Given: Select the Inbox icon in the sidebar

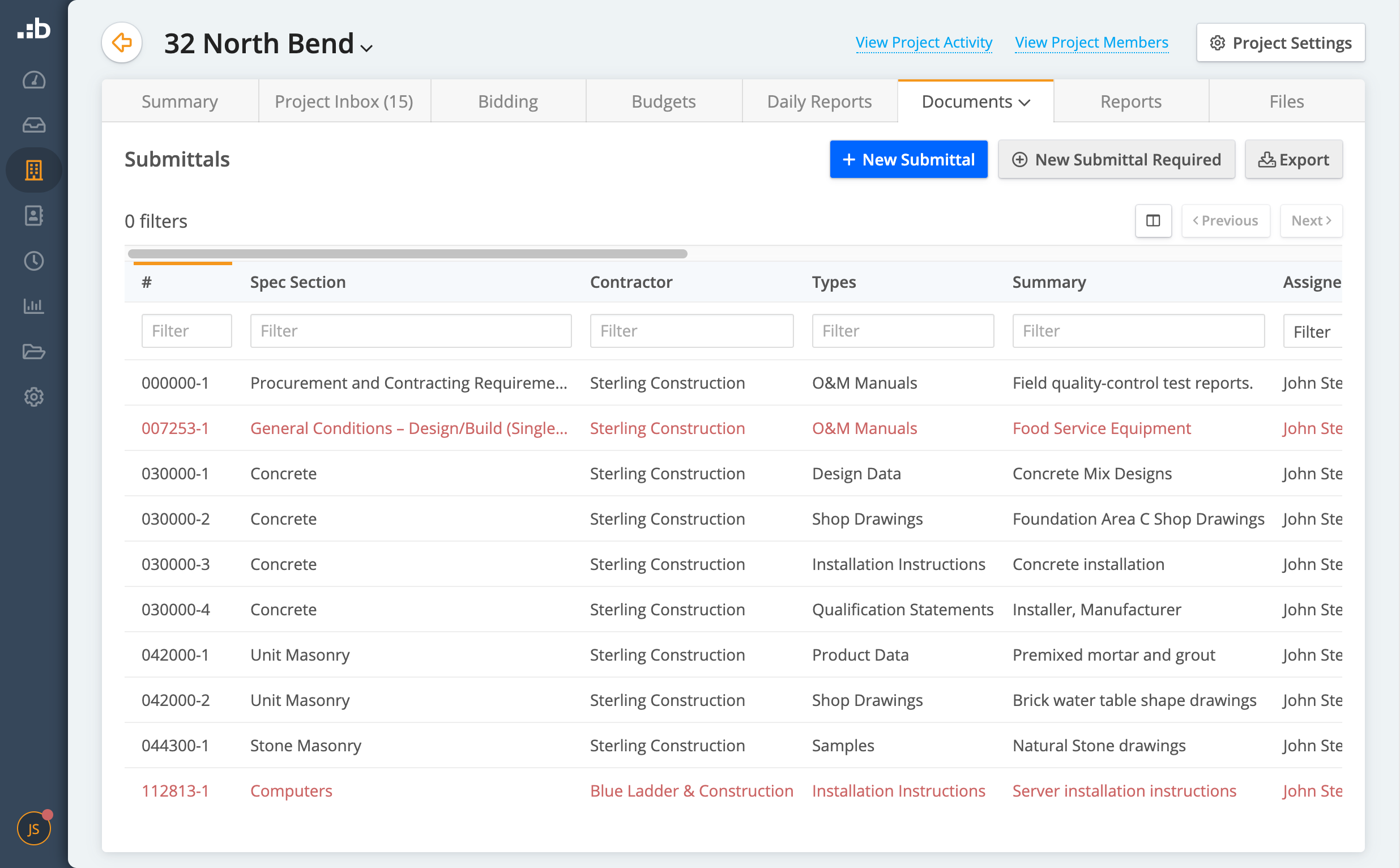Looking at the screenshot, I should pos(33,125).
